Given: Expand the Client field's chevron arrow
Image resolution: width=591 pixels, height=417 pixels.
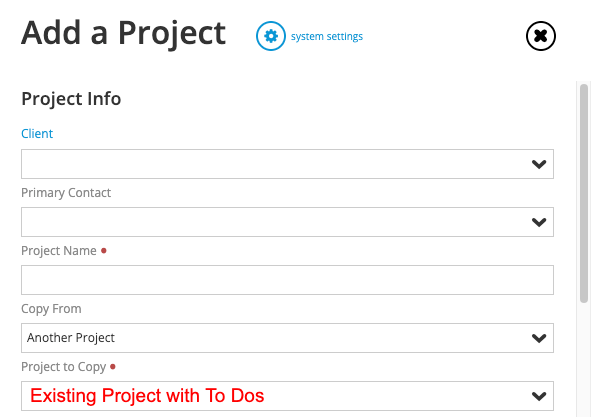Looking at the screenshot, I should (539, 164).
